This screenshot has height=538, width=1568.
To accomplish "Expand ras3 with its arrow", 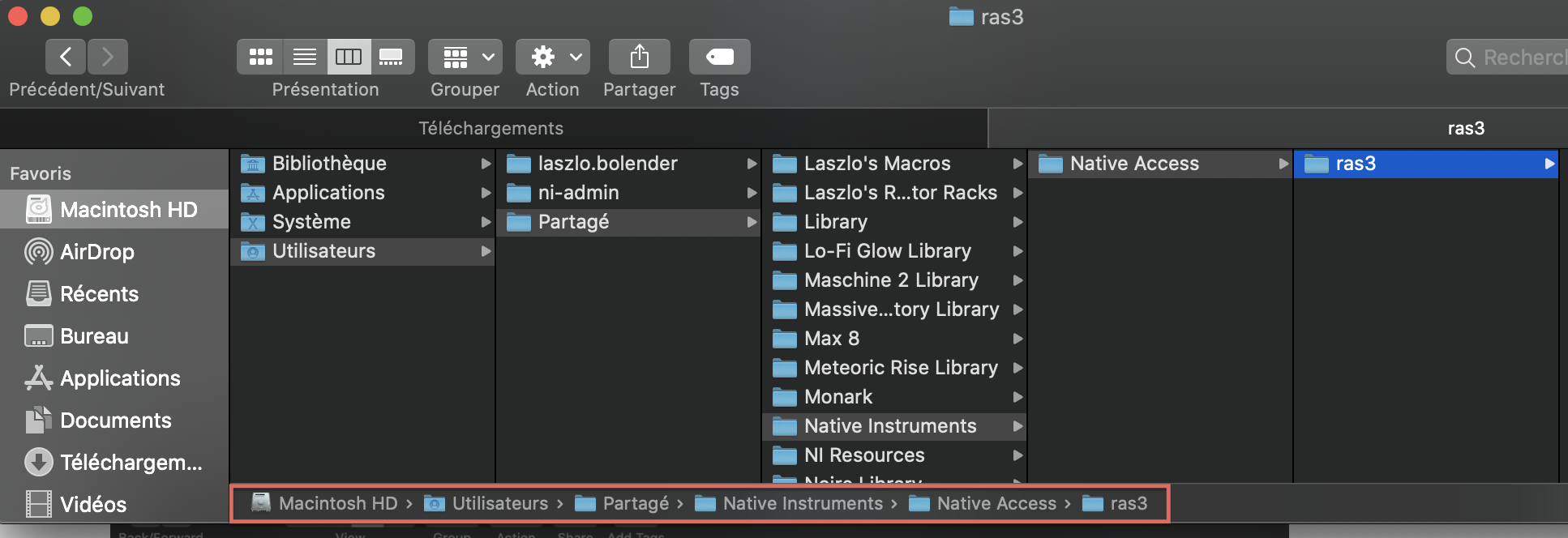I will click(1549, 164).
